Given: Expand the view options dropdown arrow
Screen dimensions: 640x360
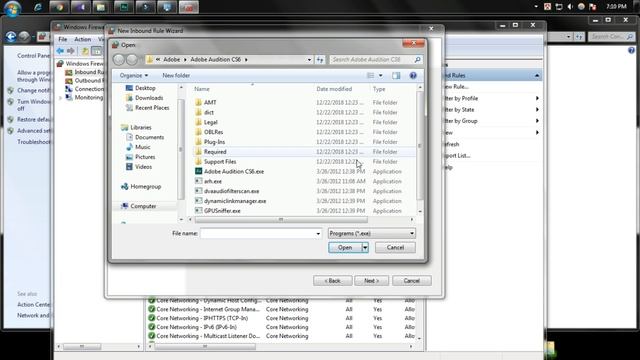Looking at the screenshot, I should tap(380, 76).
